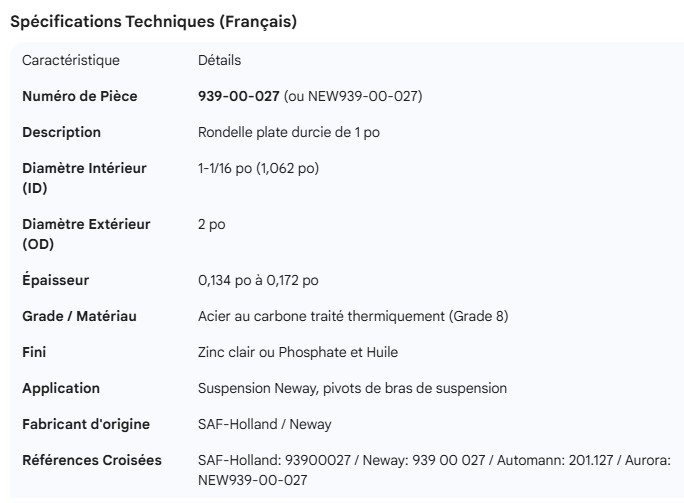Viewport: 684px width, 503px height.
Task: Select the outer diameter value 2 po
Action: coord(212,225)
